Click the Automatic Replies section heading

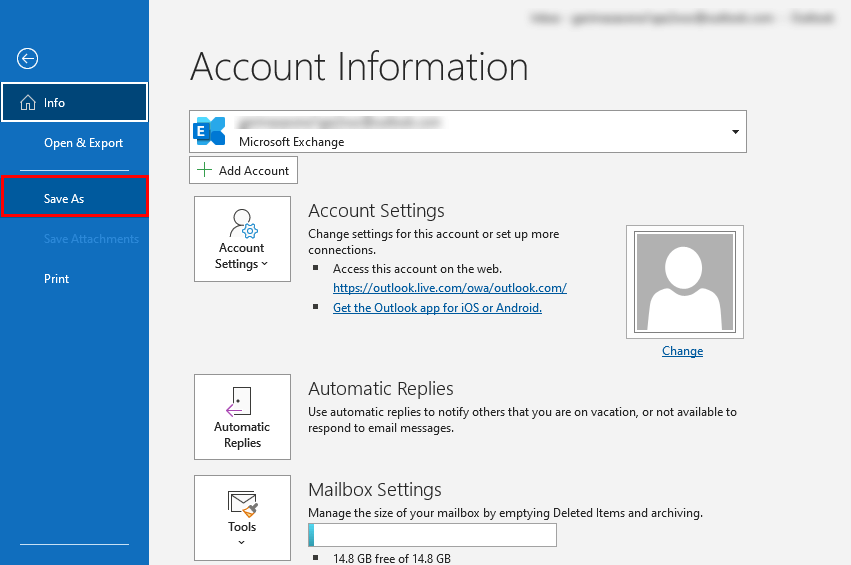[x=380, y=389]
